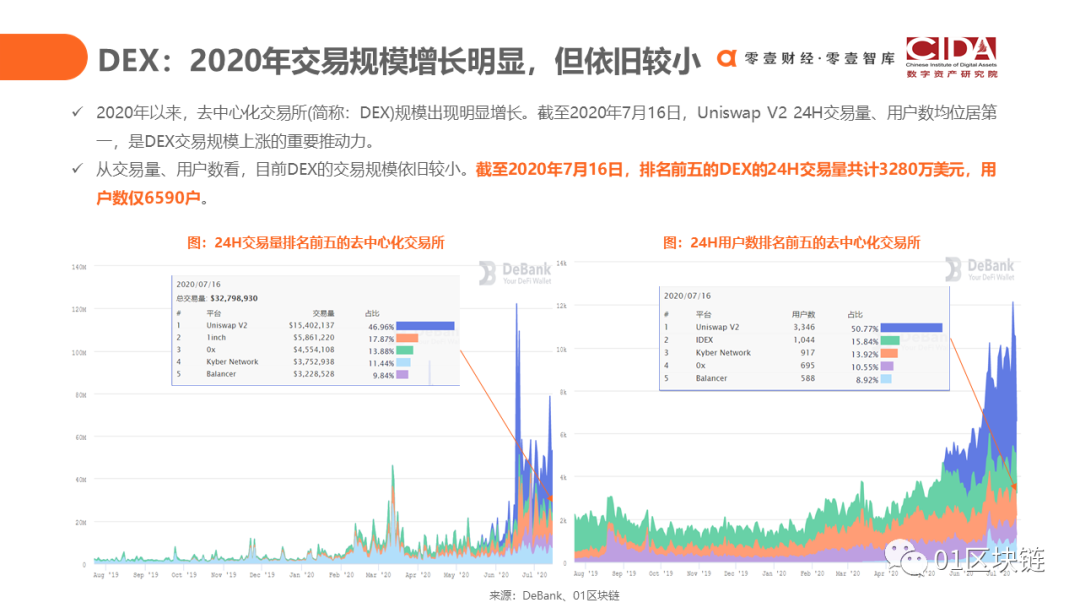Click the 140M label on the volume chart axis
The image size is (1080, 608).
(x=79, y=266)
